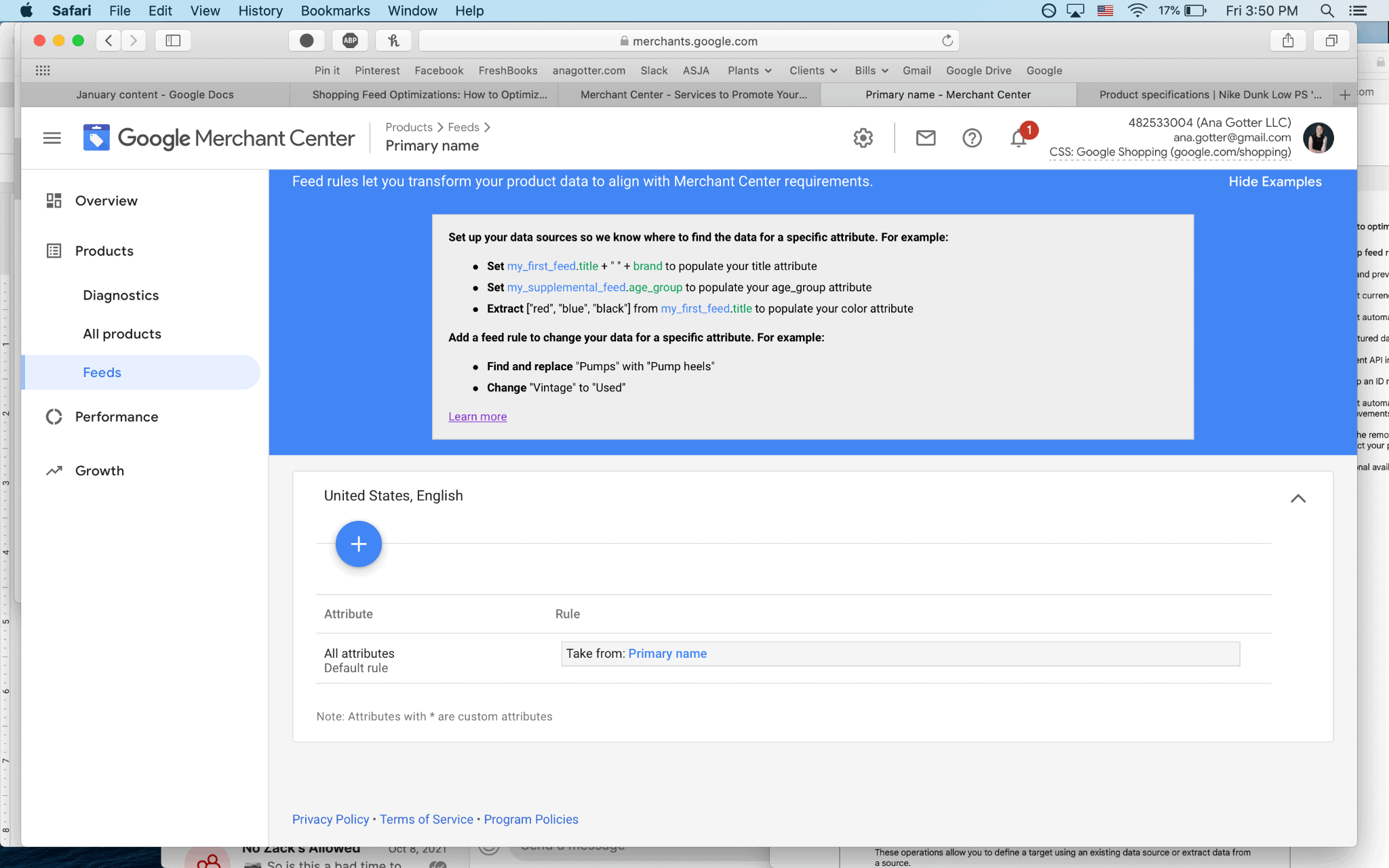
Task: Select Diagnostics in the sidebar
Action: click(x=121, y=296)
